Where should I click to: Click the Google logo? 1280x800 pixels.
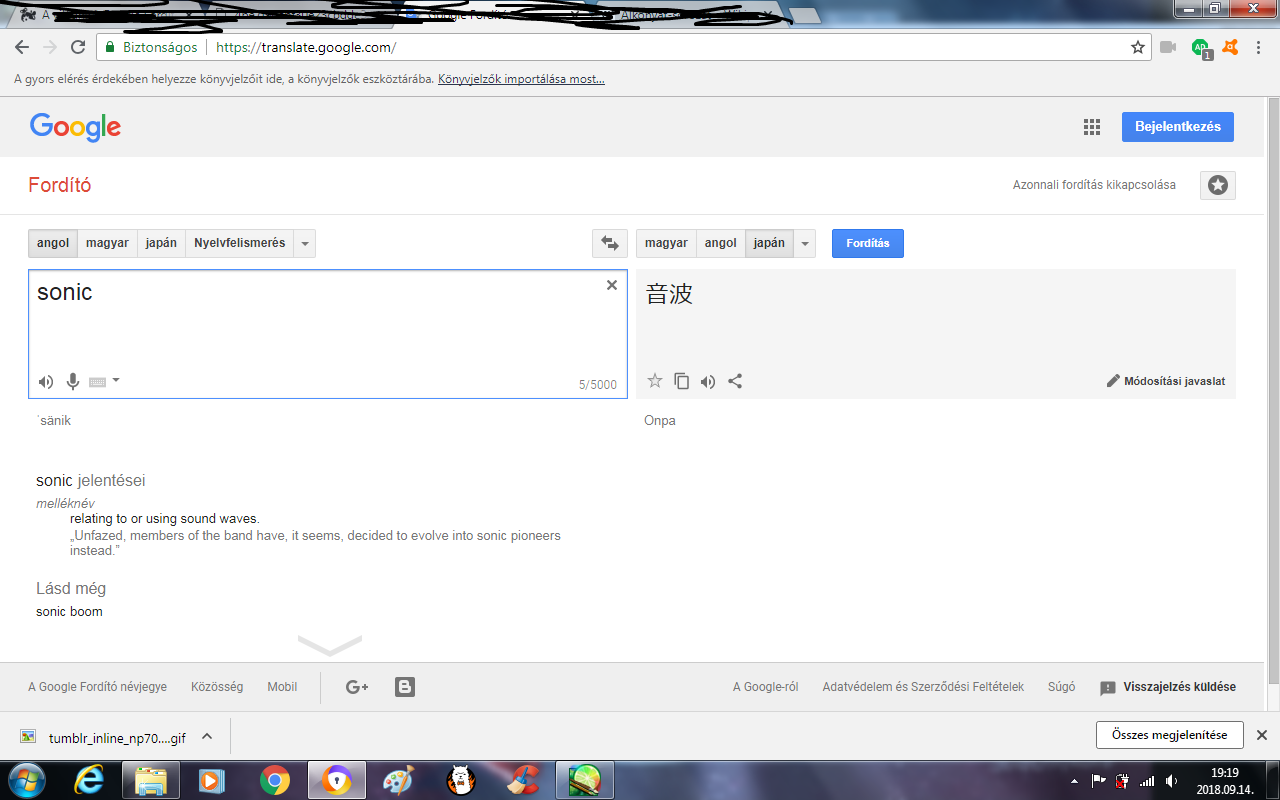[x=75, y=127]
